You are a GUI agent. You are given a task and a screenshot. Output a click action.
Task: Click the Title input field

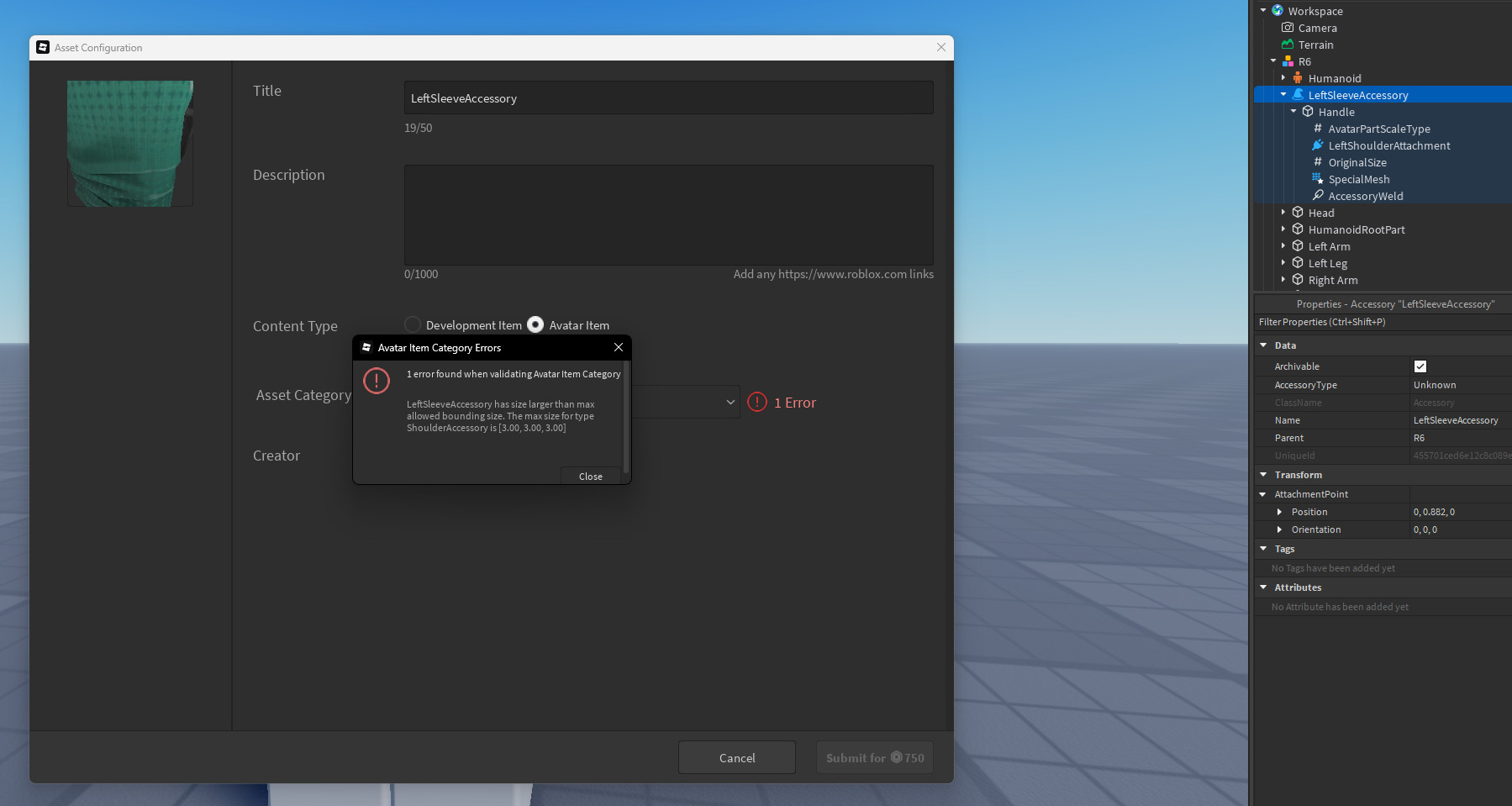coord(669,97)
